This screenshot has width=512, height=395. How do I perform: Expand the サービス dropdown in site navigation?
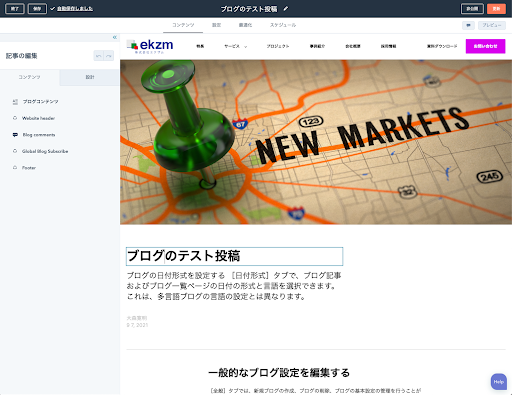coord(235,46)
